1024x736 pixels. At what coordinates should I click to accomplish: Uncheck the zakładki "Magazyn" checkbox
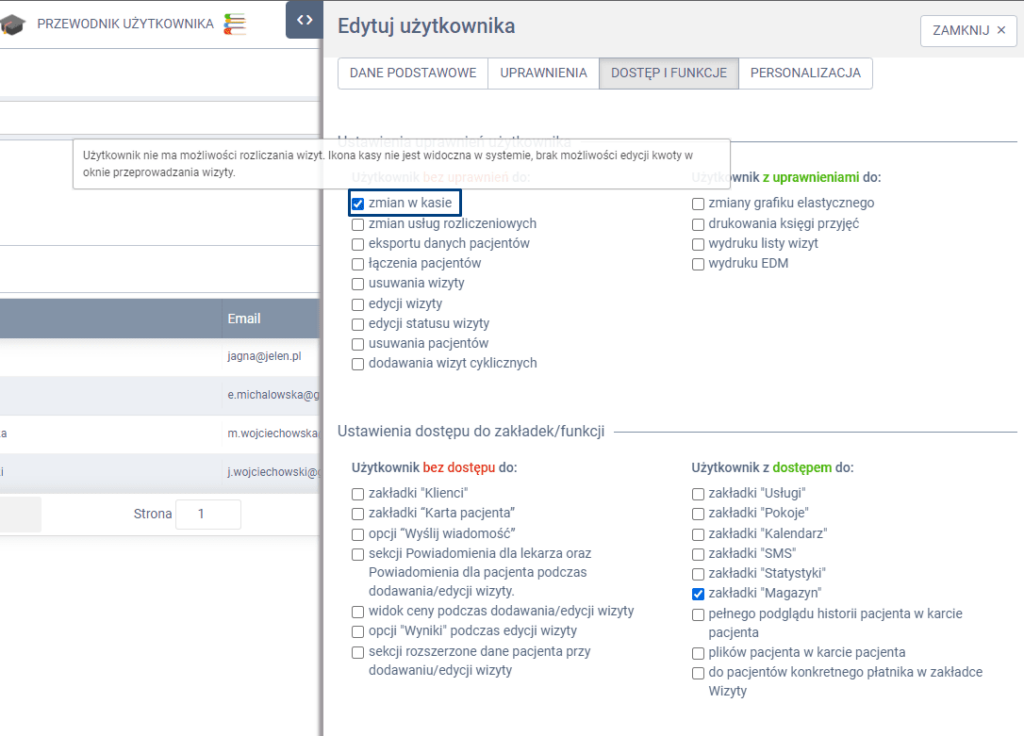(x=698, y=594)
